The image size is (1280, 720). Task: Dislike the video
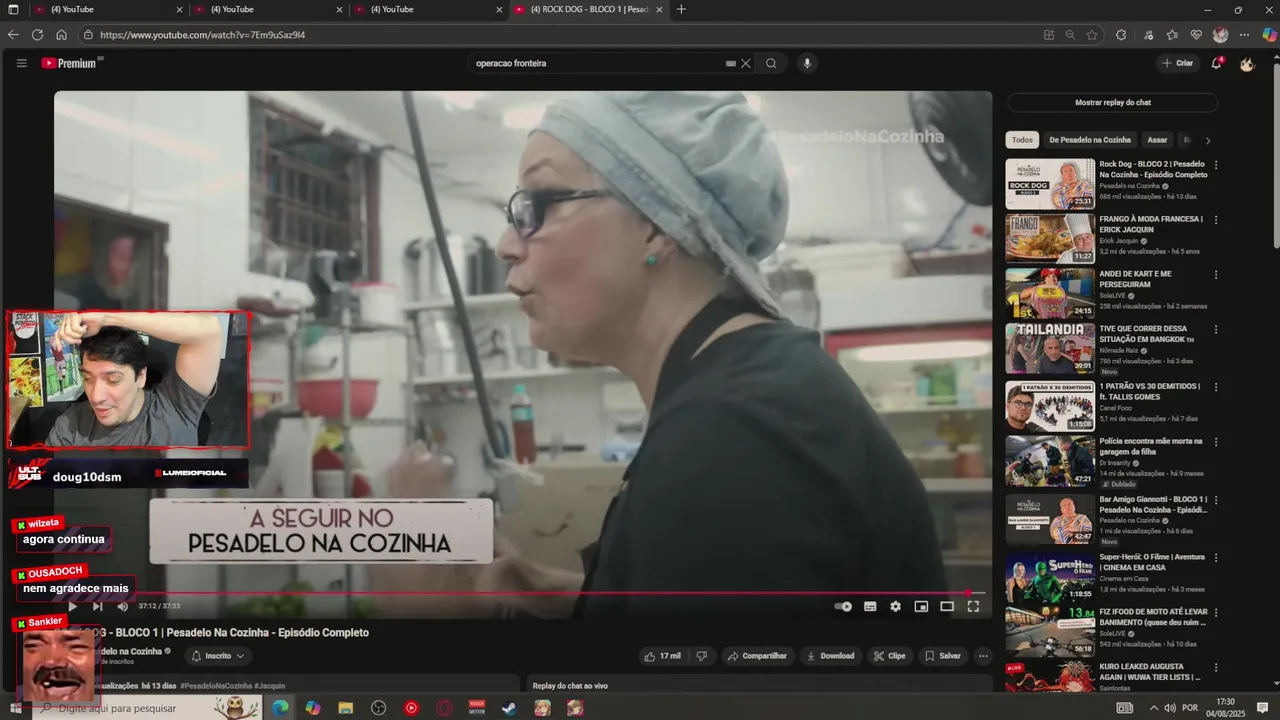(x=701, y=656)
